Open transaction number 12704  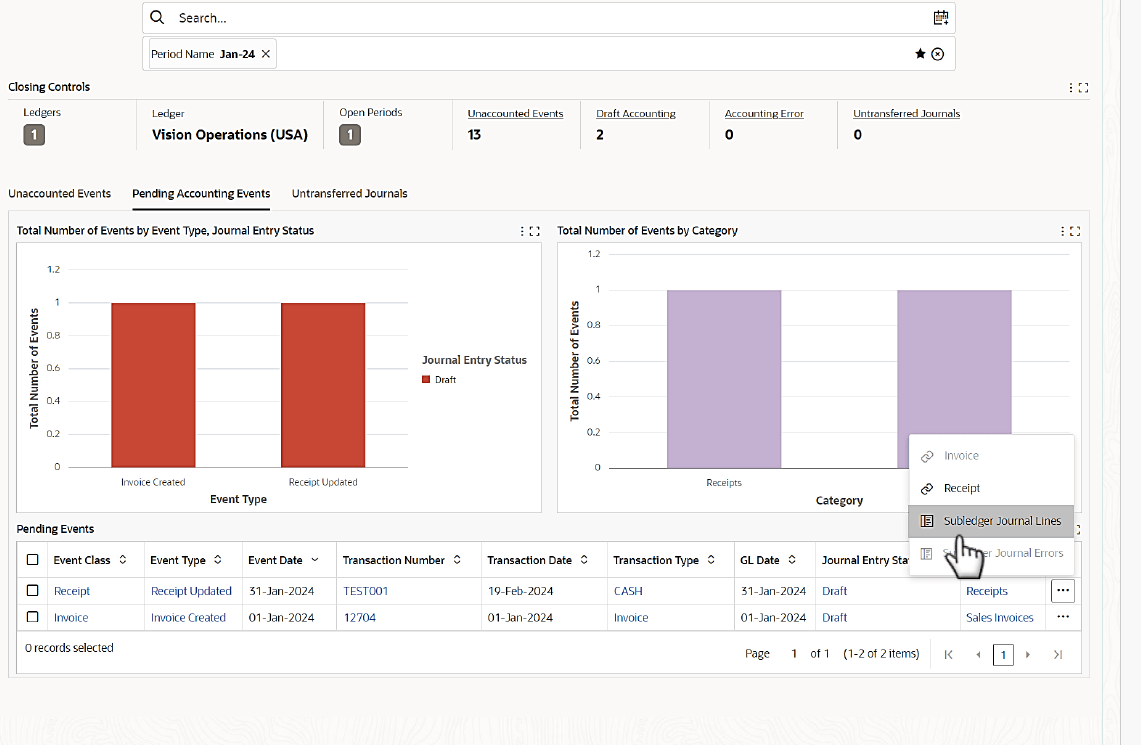tap(360, 617)
